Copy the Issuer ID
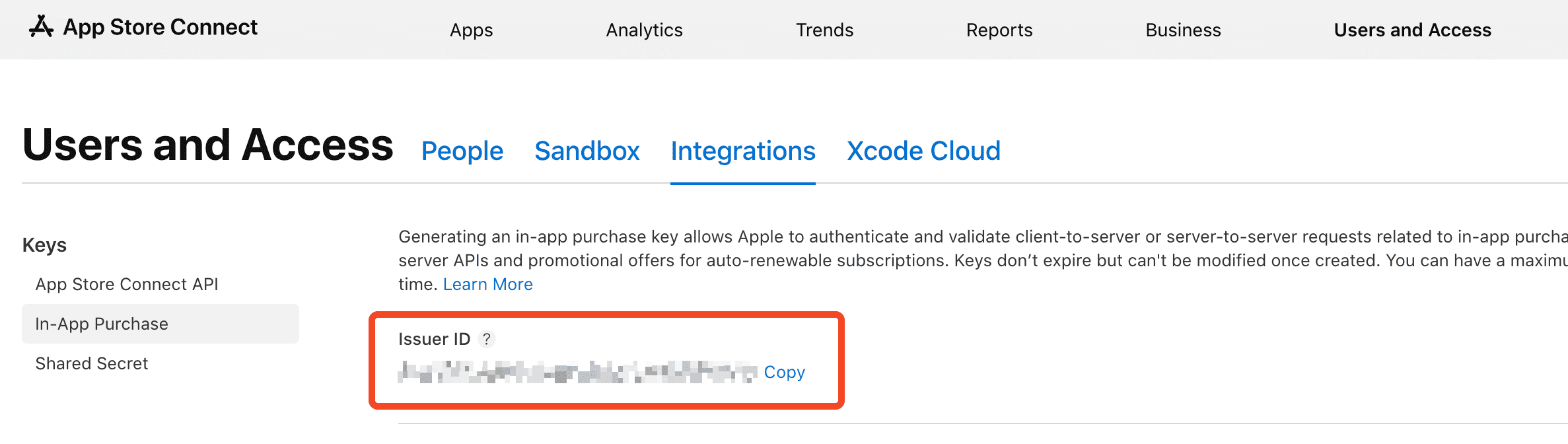 [784, 372]
